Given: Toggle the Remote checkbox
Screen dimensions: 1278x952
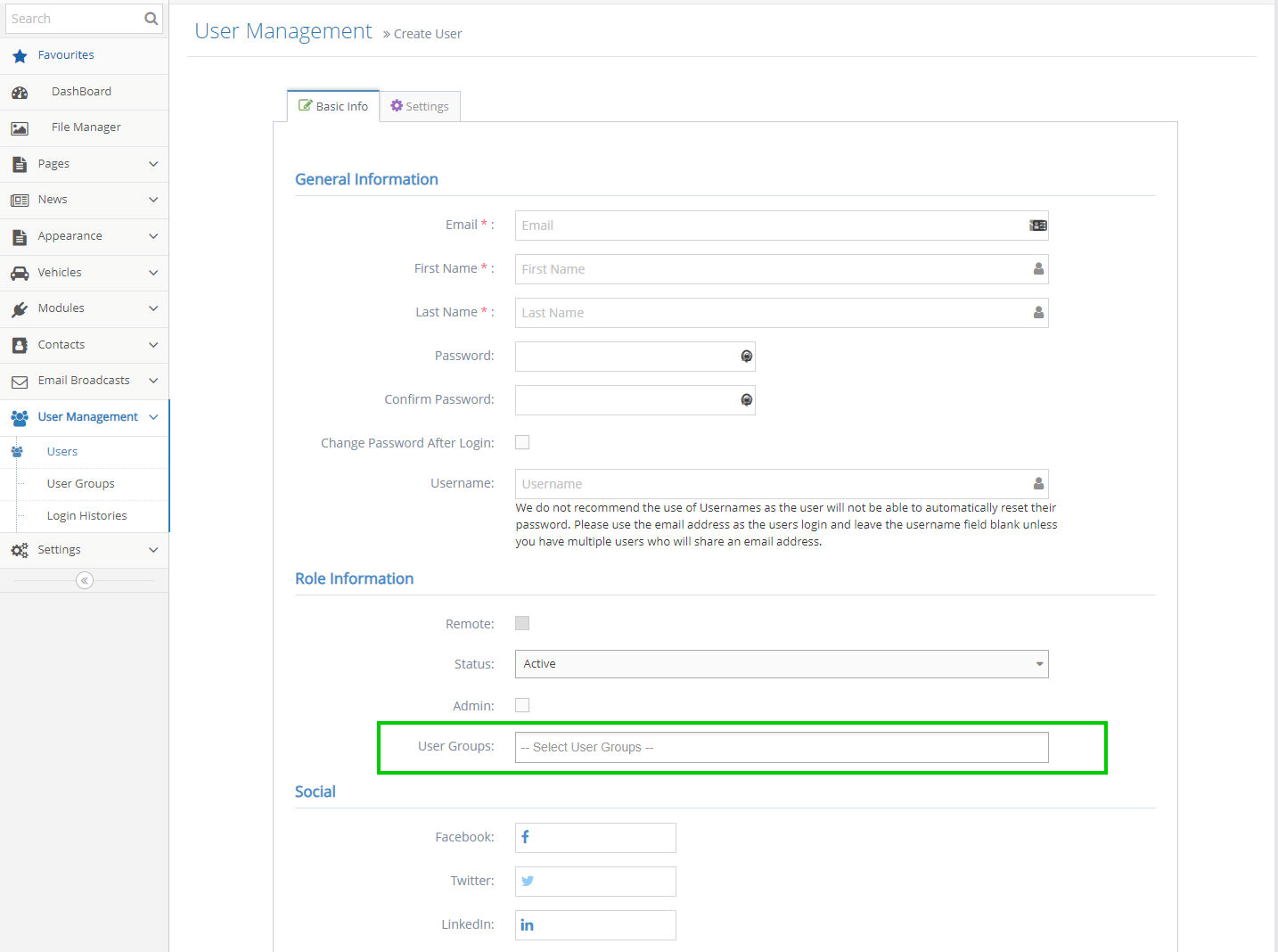Looking at the screenshot, I should click(x=522, y=624).
